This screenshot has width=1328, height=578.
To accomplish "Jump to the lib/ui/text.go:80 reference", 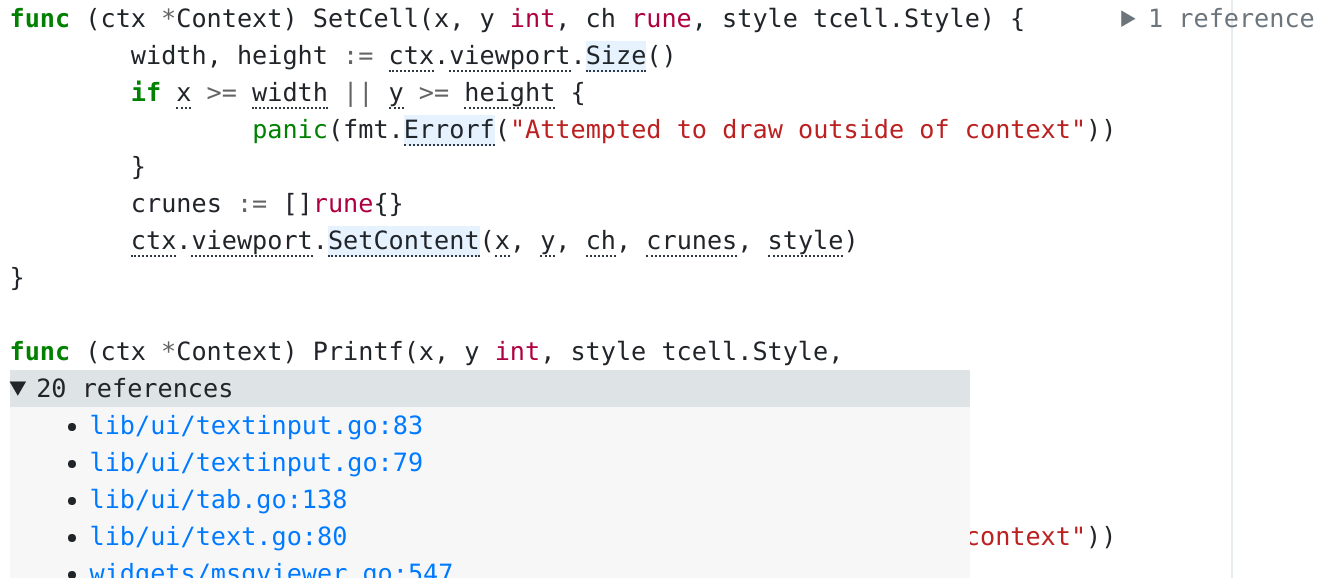I will 218,537.
